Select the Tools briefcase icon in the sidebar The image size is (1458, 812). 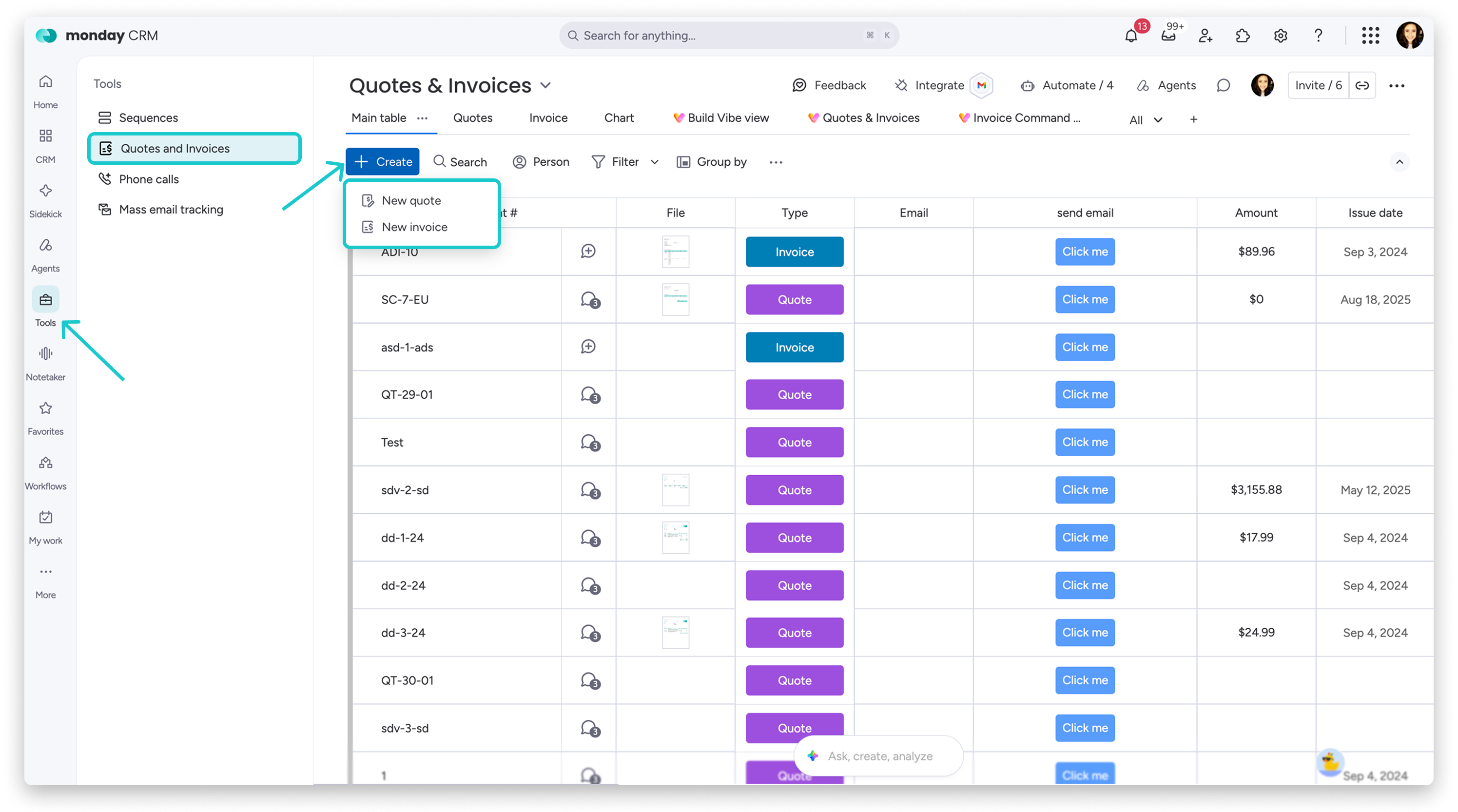click(x=45, y=299)
